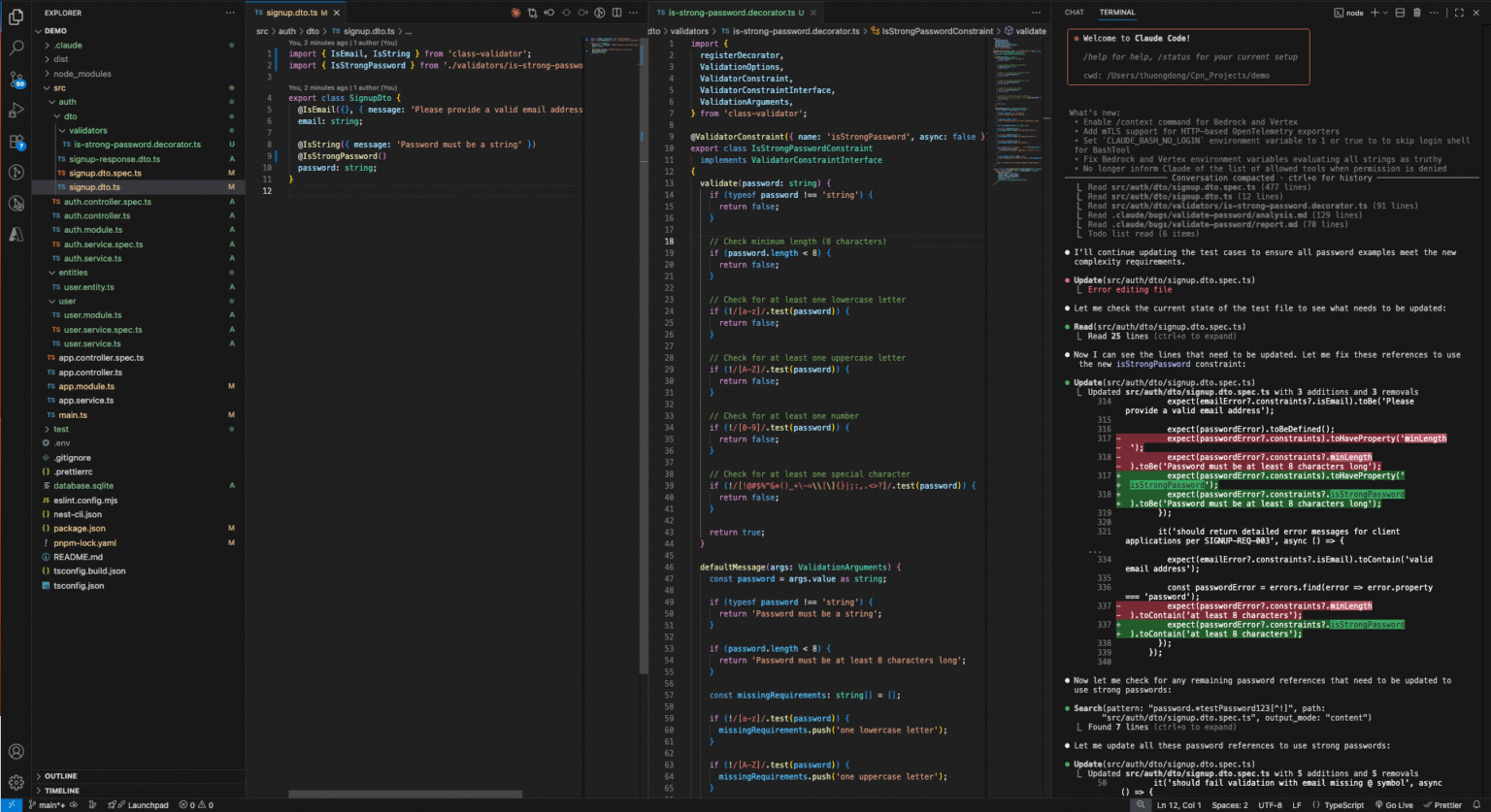Toggle Prettier extension in status bar

coord(1448,804)
